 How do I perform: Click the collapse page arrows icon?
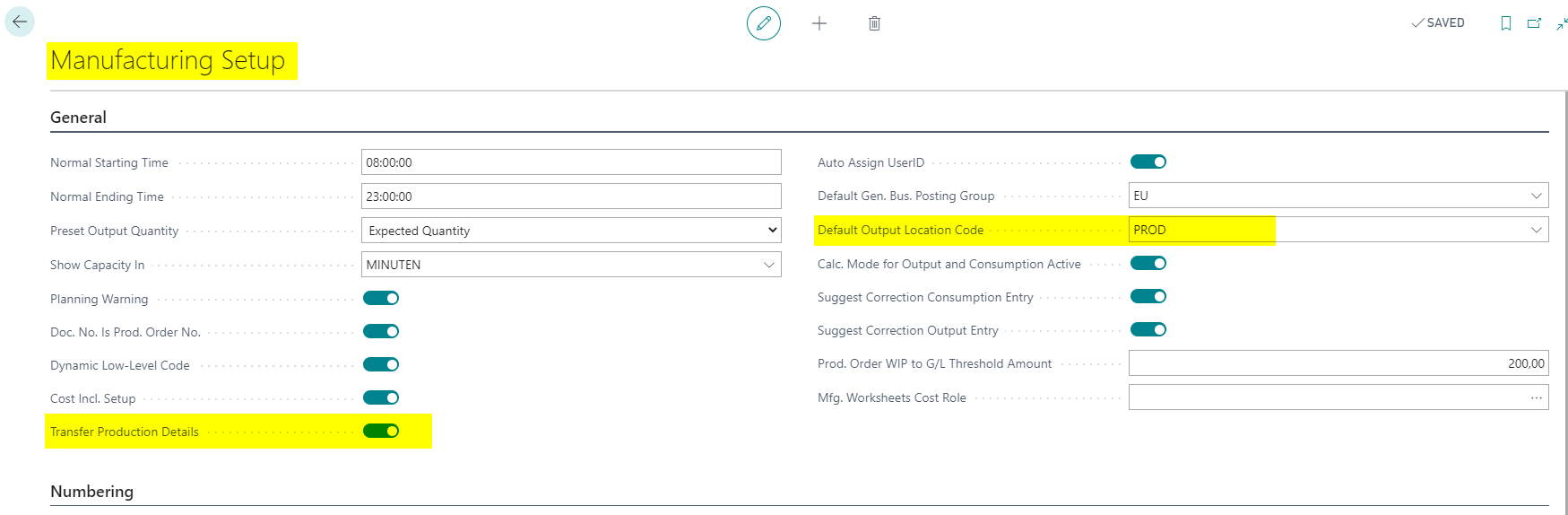click(1562, 23)
